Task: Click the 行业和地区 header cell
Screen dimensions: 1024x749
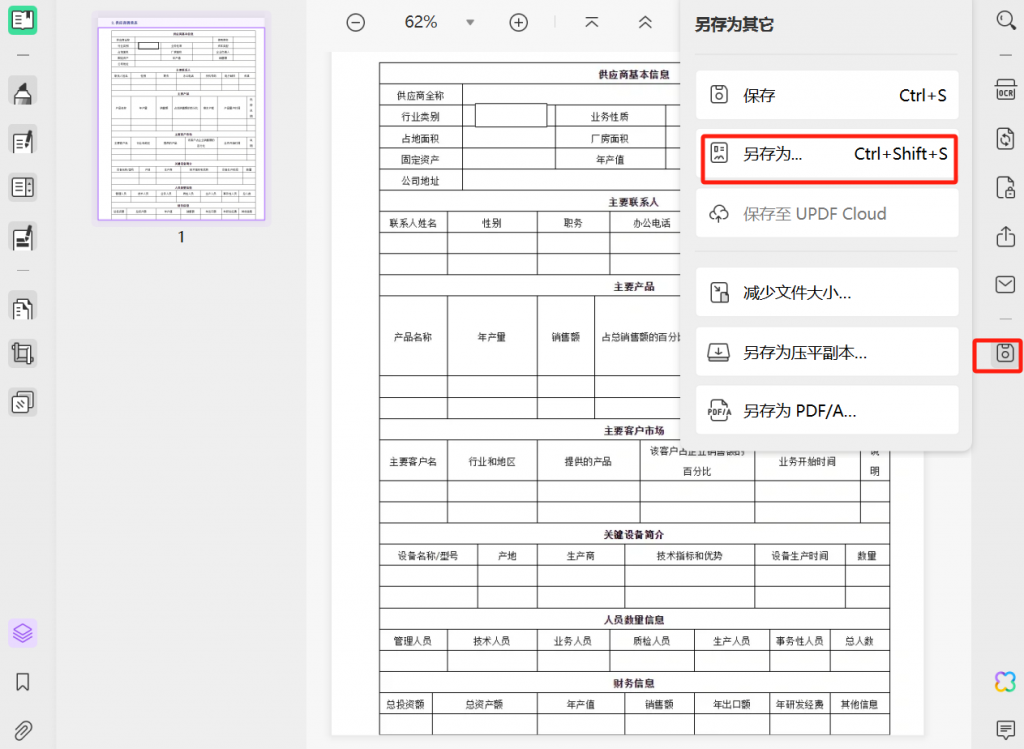Action: tap(492, 462)
